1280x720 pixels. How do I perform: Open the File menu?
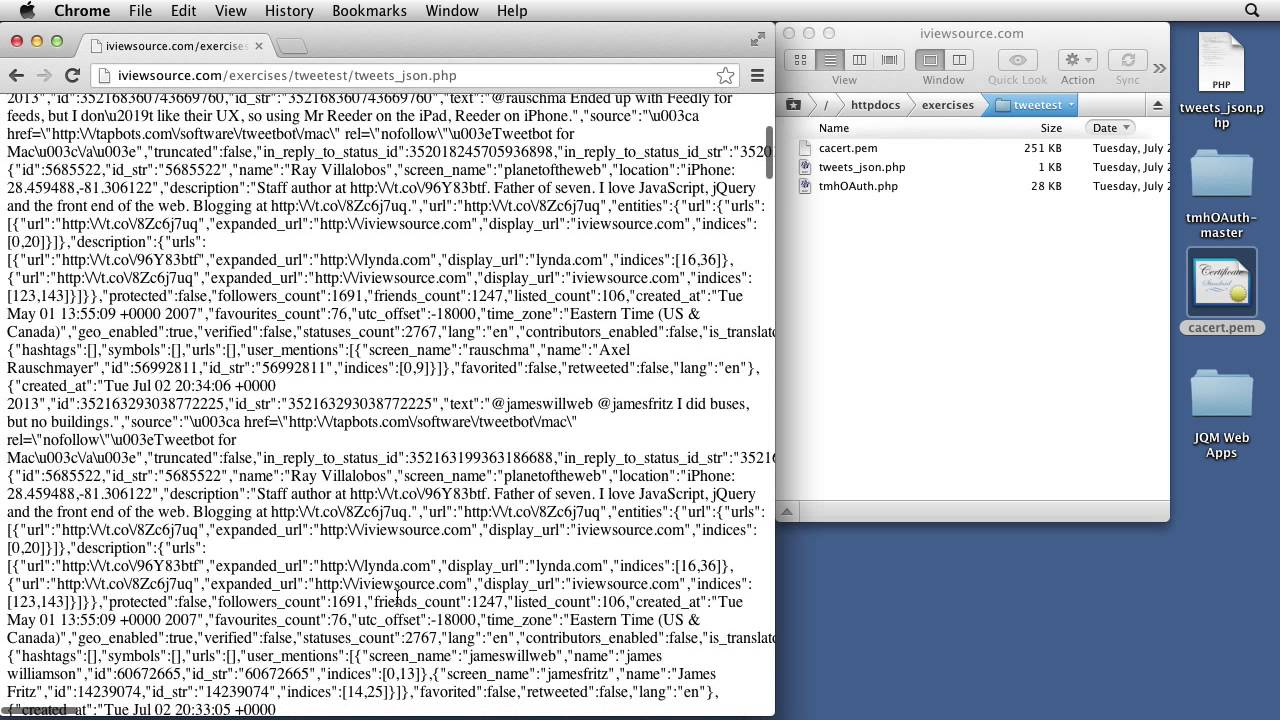(140, 11)
